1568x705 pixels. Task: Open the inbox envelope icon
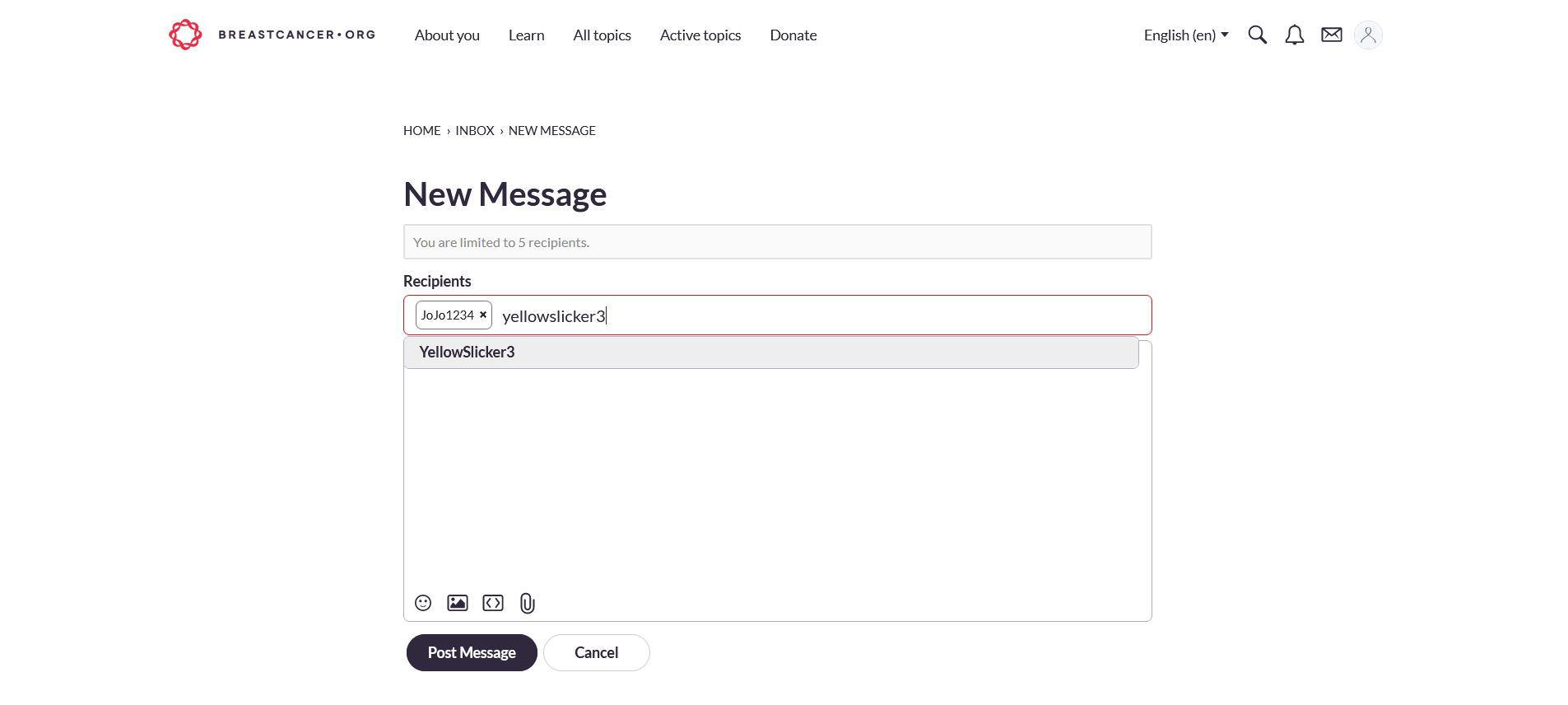pos(1331,35)
